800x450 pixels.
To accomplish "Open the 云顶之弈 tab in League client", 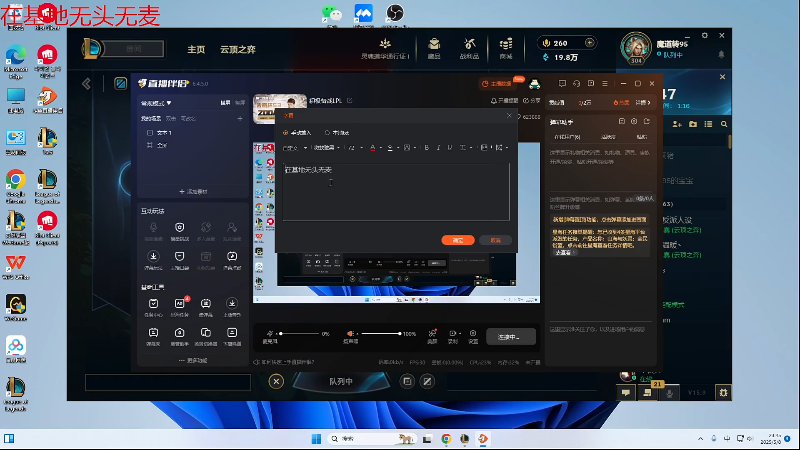I will [238, 49].
